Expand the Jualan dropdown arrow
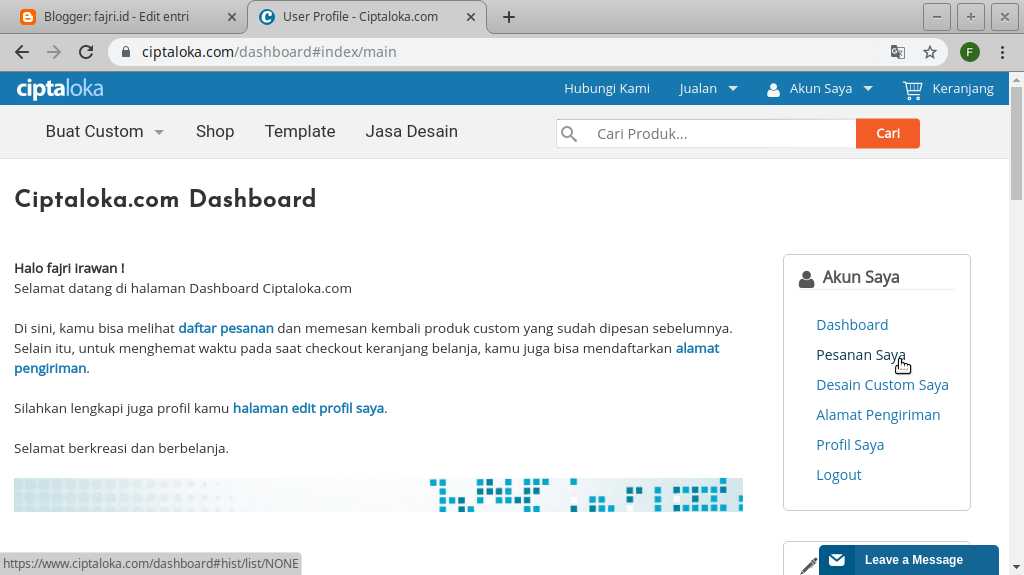1024x575 pixels. click(733, 89)
